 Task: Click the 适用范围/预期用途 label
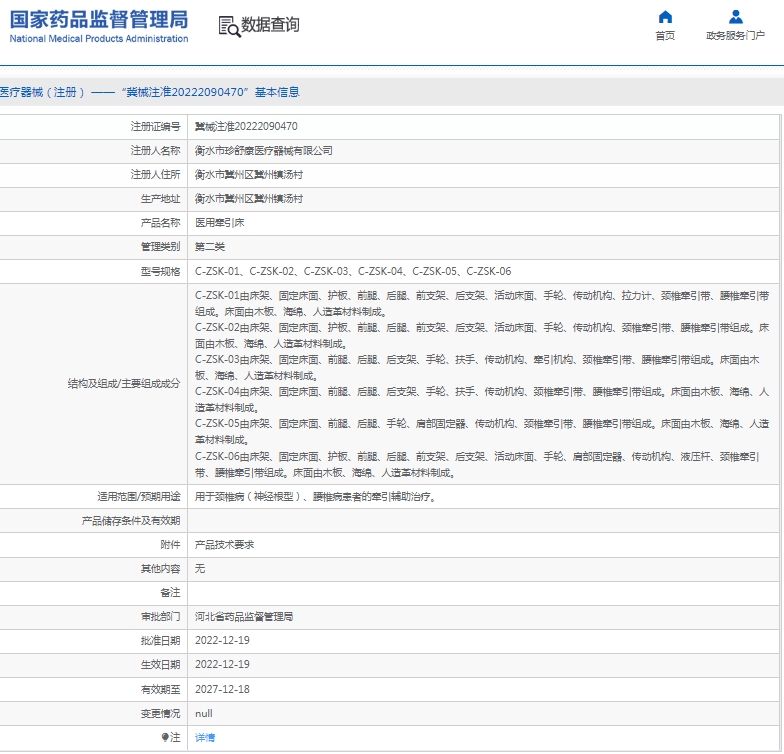click(x=139, y=496)
